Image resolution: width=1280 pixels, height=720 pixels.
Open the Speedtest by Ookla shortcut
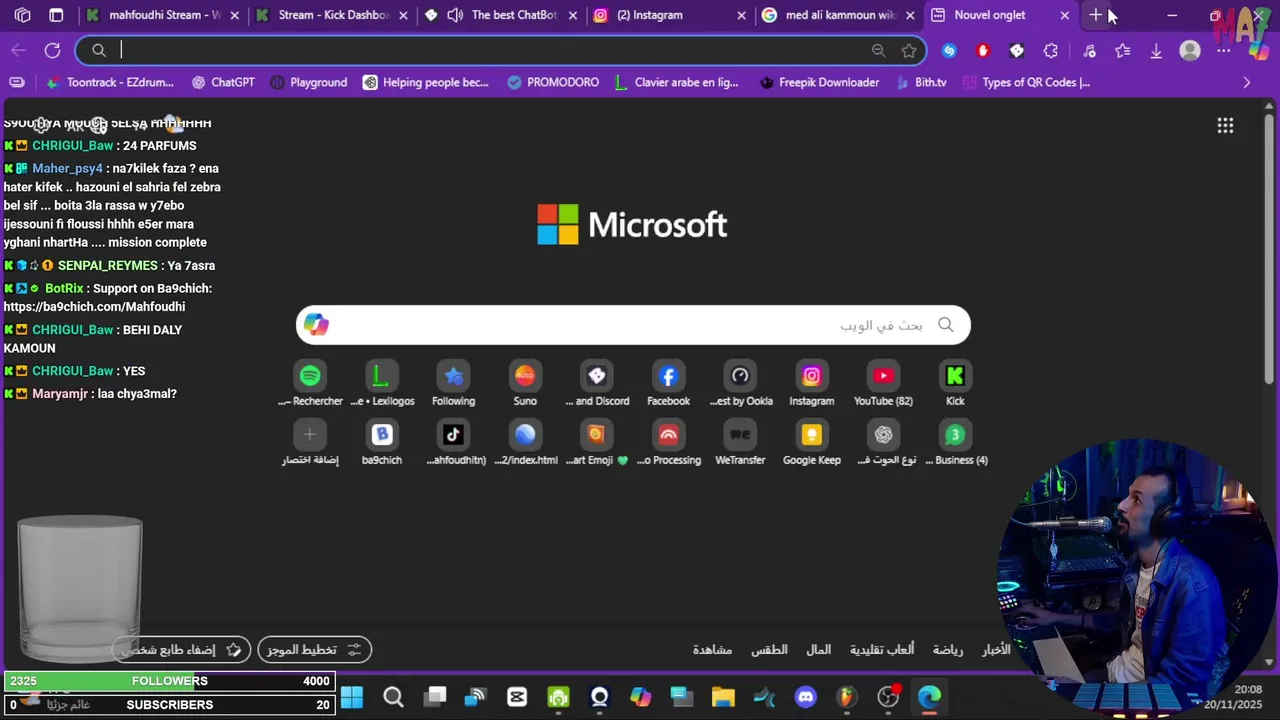740,384
